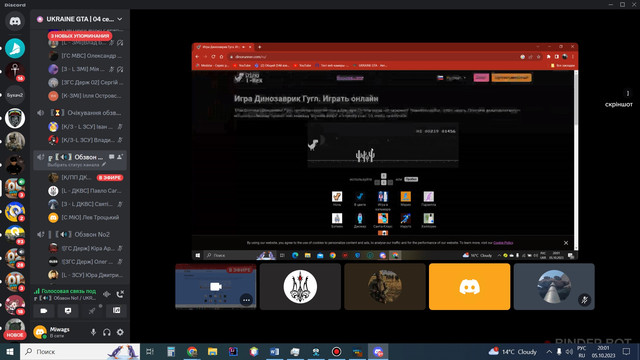The image size is (640, 360).
Task: Select user [L - ДКВС] Павло
Action: point(86,191)
